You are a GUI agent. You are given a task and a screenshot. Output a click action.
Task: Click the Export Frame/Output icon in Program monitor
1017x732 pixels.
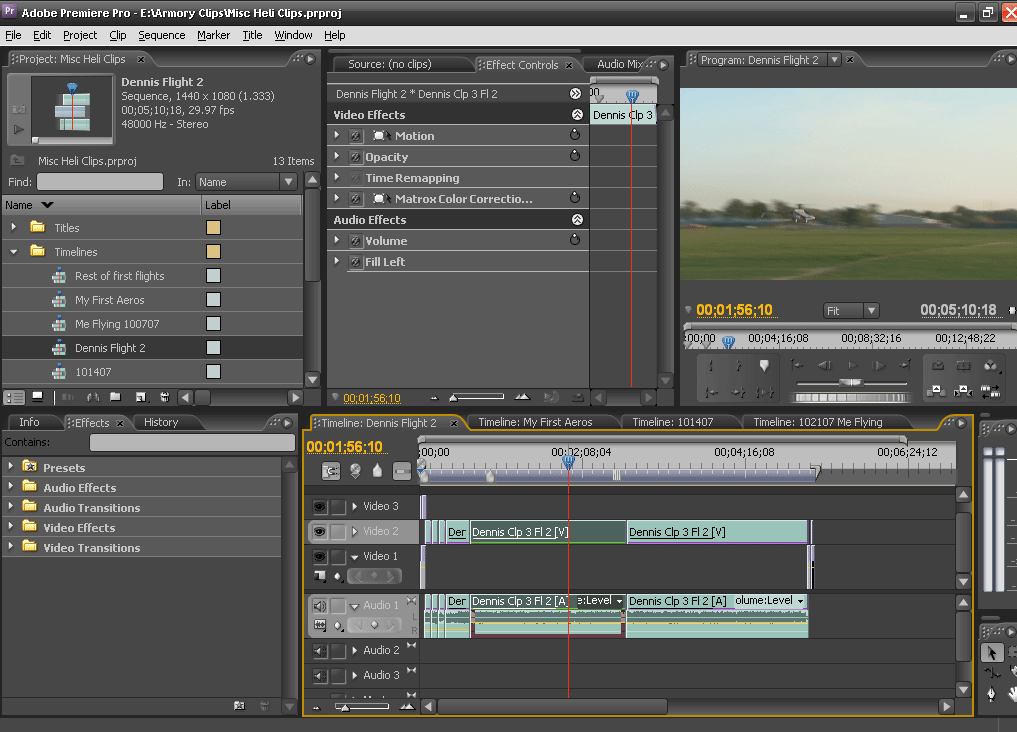click(990, 366)
